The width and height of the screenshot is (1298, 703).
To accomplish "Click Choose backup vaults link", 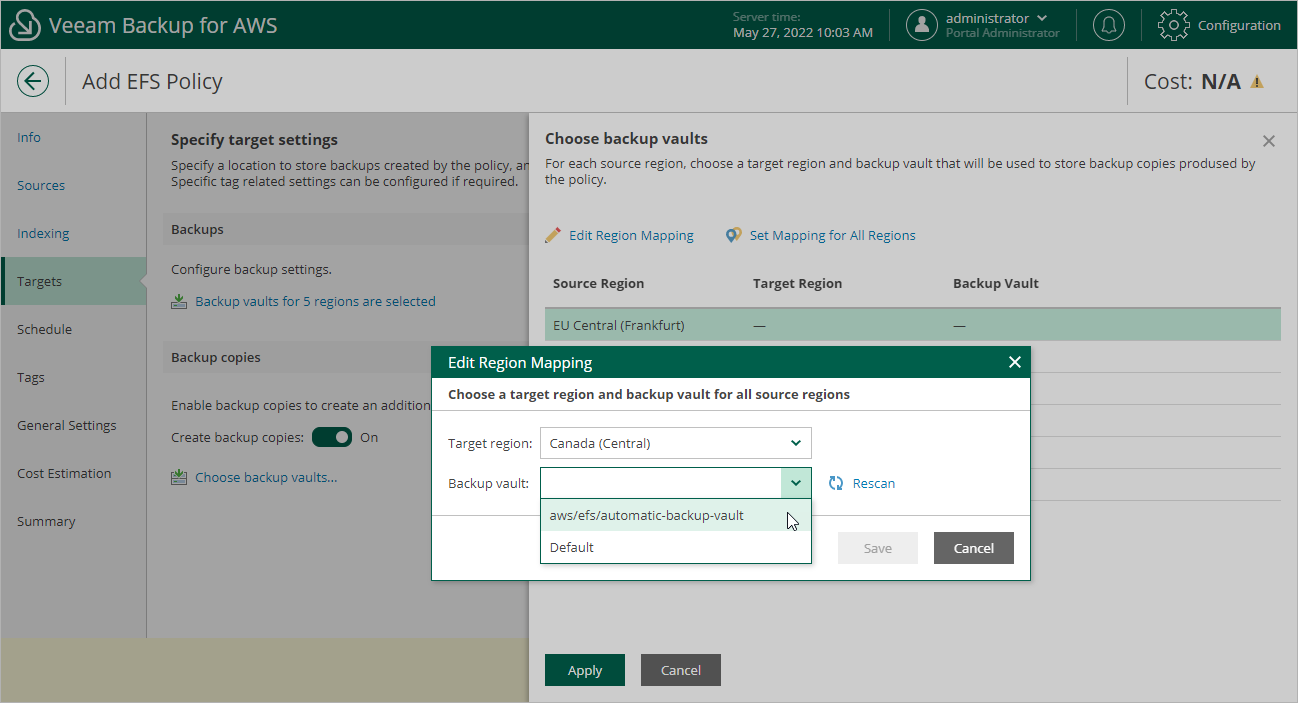I will point(266,477).
